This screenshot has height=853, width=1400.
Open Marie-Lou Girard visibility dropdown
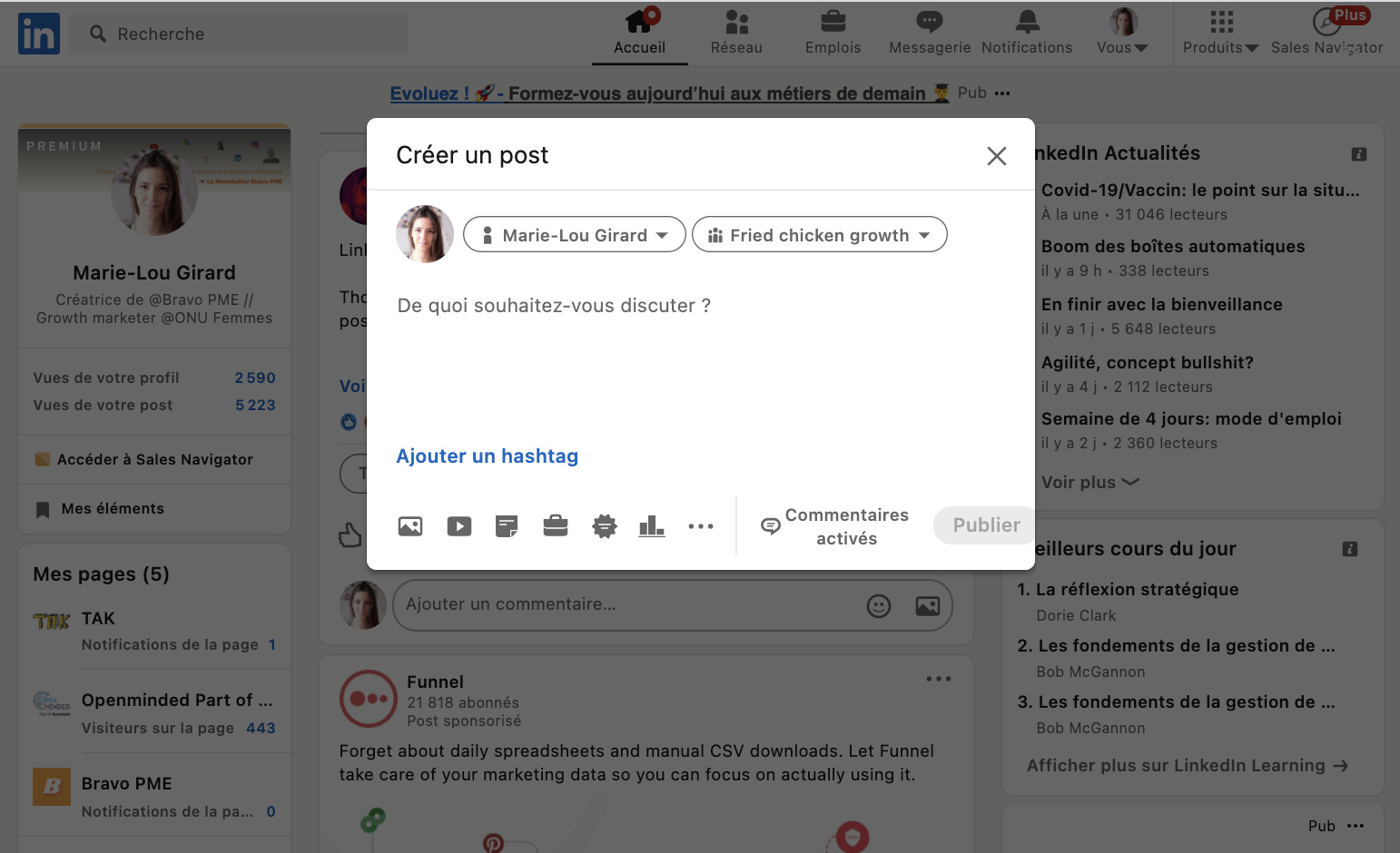pyautogui.click(x=575, y=235)
